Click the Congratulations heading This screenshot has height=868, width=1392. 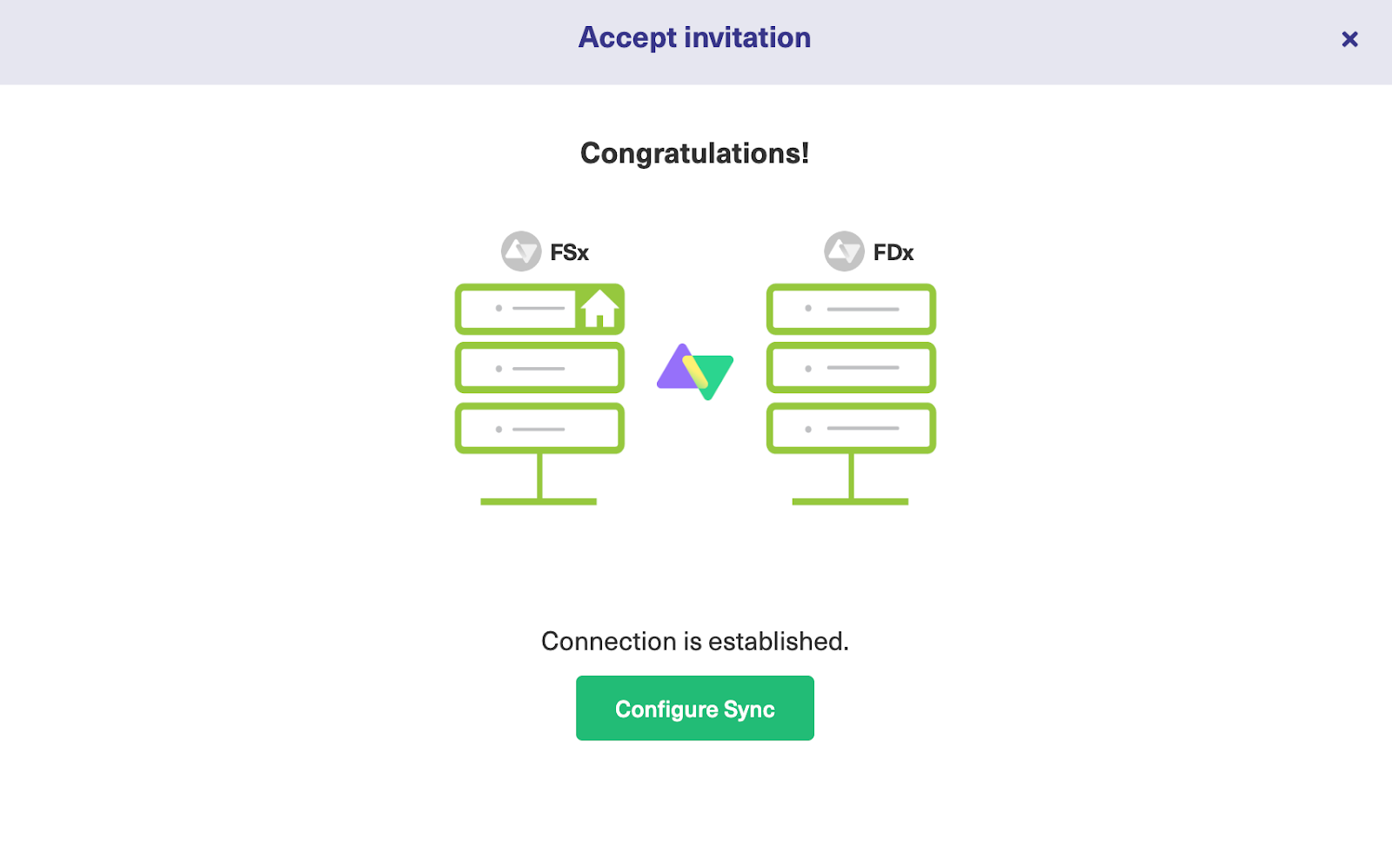[x=695, y=154]
